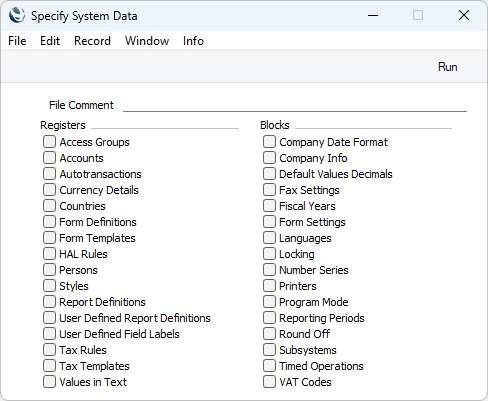Check the Currency Details option
488x401 pixels.
(x=49, y=190)
